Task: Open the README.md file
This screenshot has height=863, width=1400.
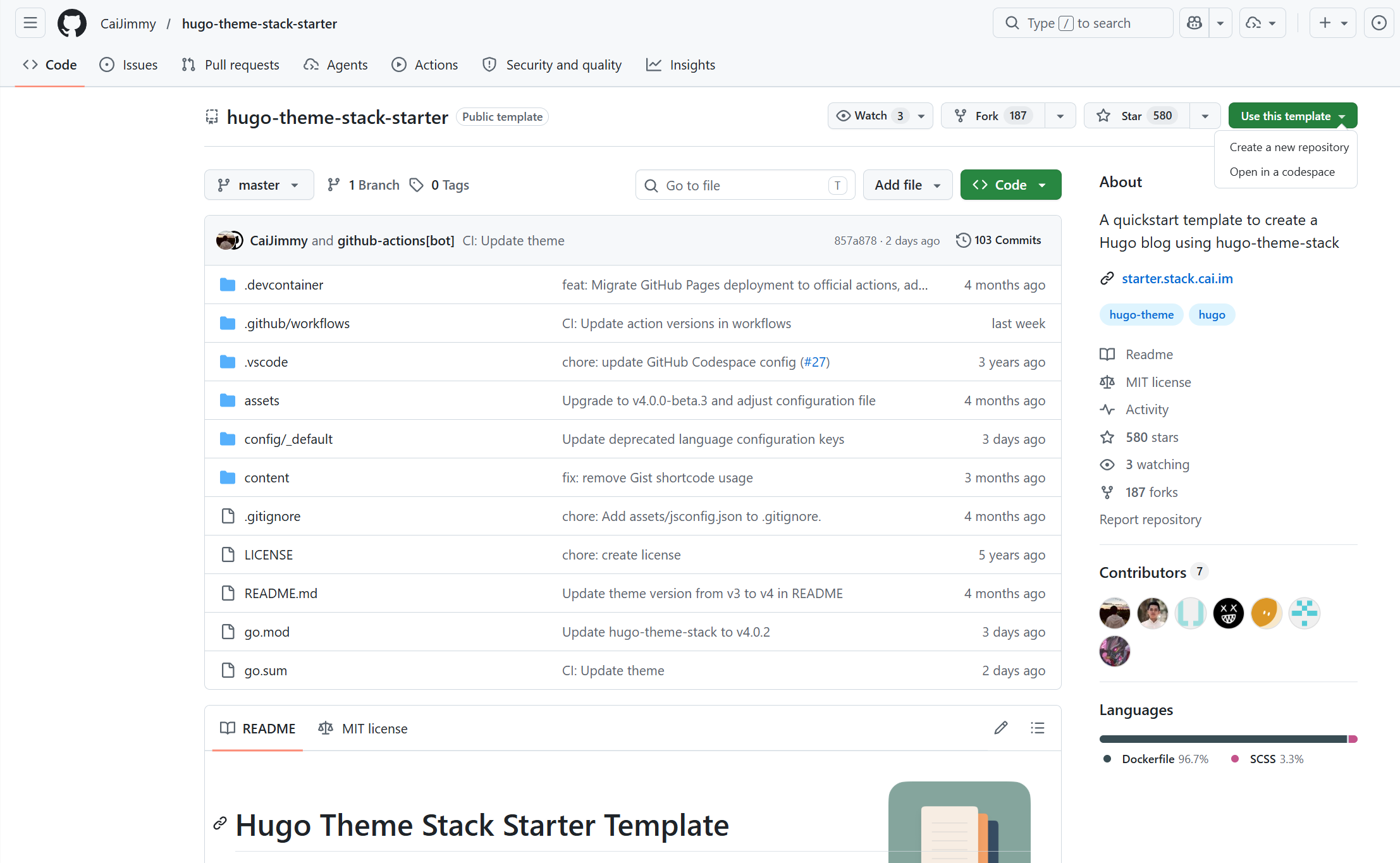Action: tap(281, 594)
